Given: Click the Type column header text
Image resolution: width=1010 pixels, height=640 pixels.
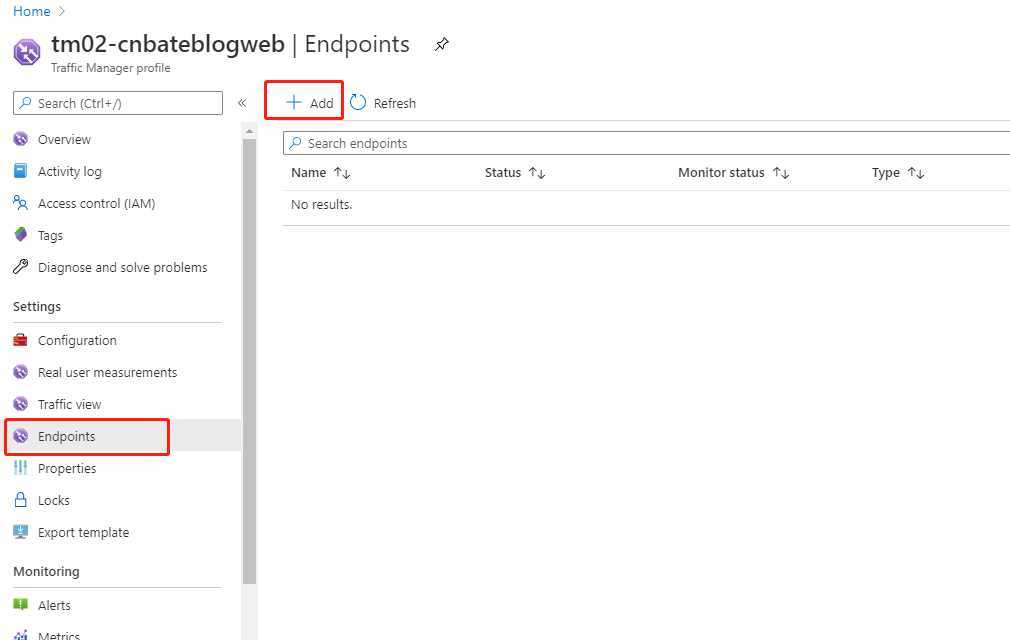Looking at the screenshot, I should [x=886, y=173].
